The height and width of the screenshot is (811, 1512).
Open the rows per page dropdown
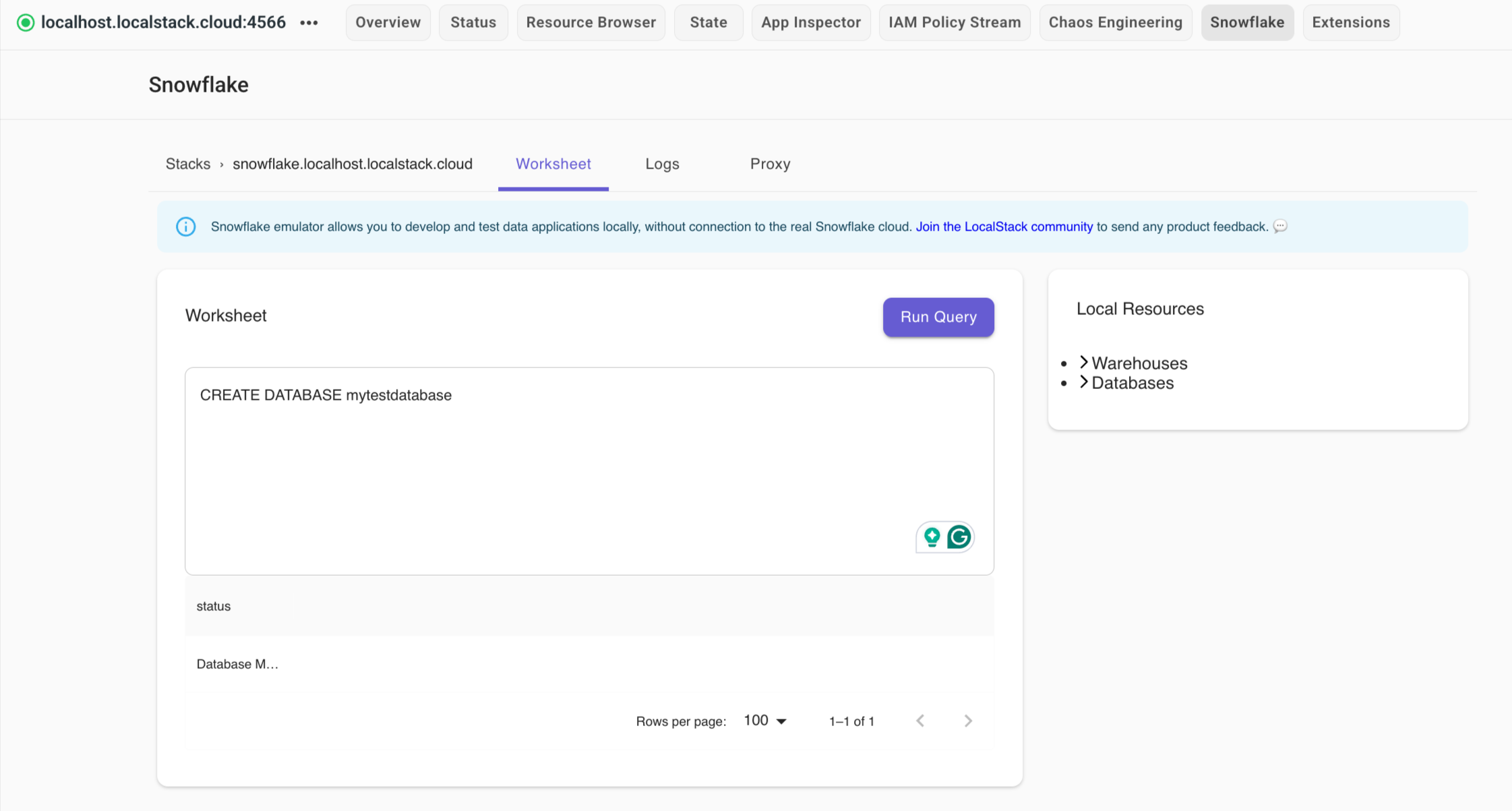tap(765, 721)
